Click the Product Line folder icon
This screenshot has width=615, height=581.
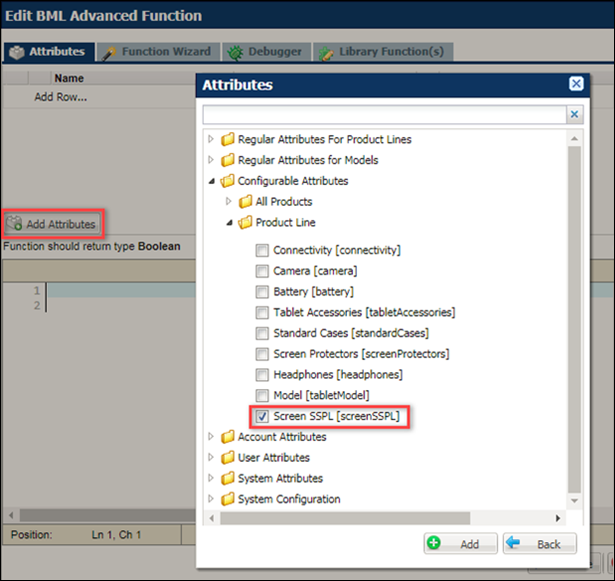tap(245, 222)
